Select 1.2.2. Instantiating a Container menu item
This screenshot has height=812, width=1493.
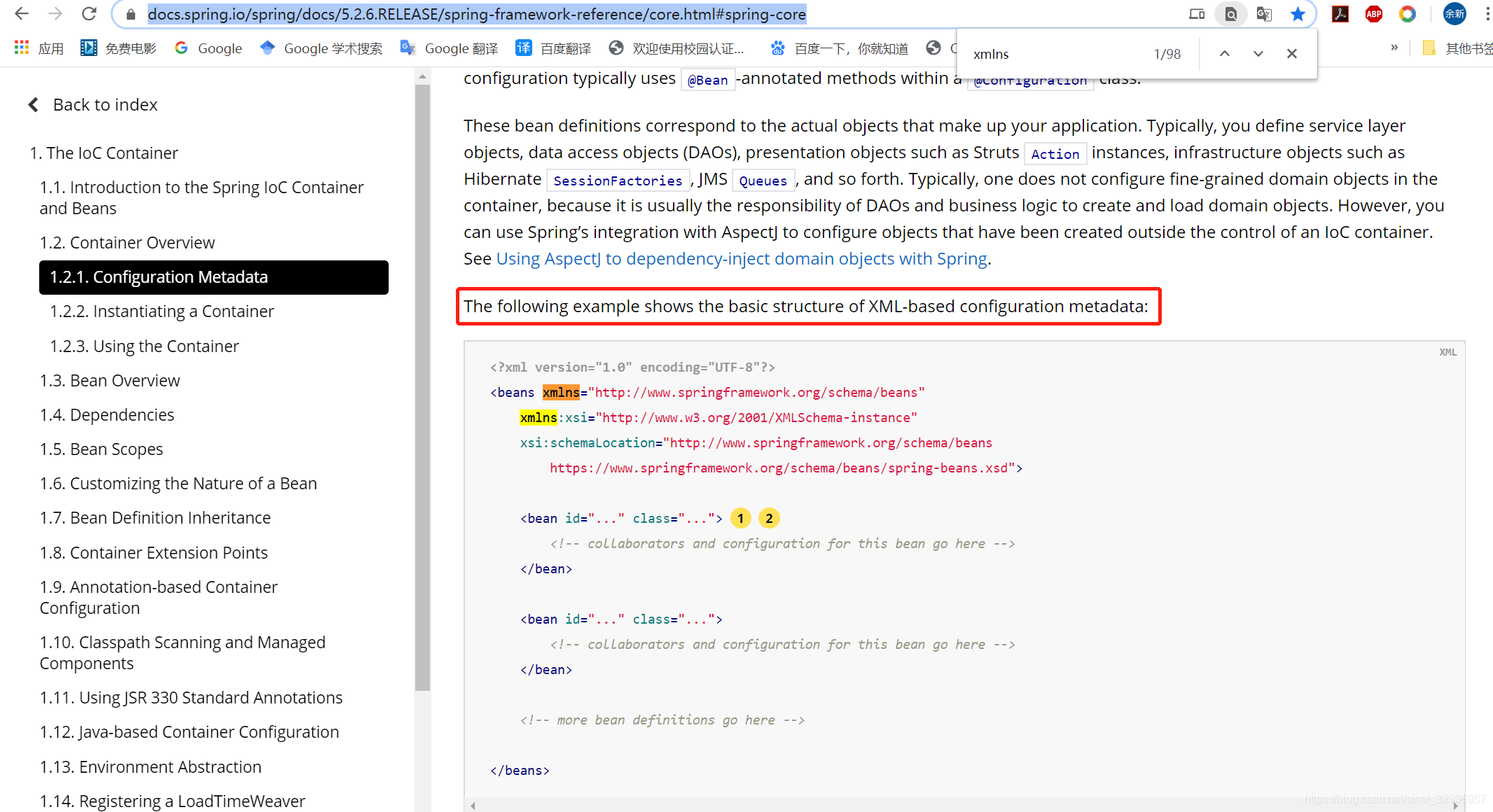(163, 311)
